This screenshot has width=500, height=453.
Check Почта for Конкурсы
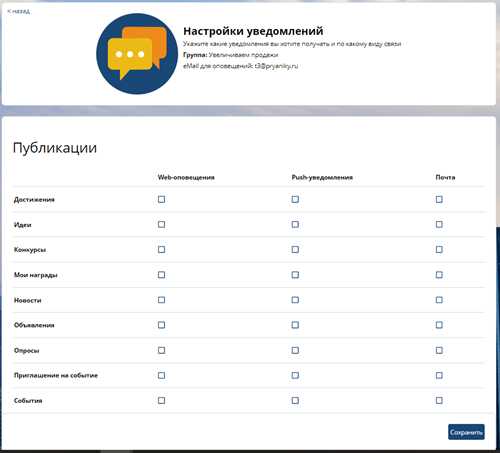point(439,249)
